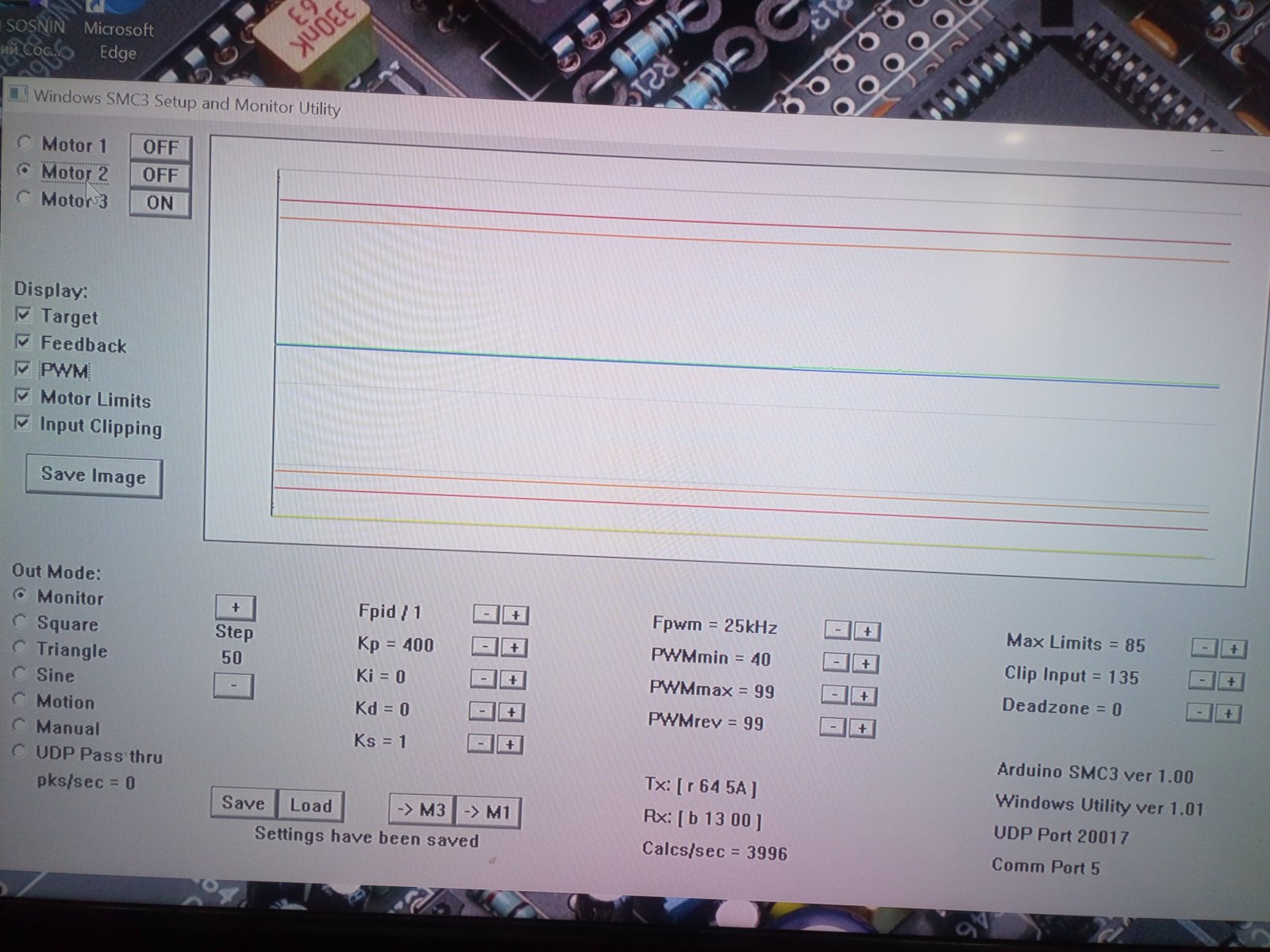Select the Motor 1 radio button
This screenshot has width=1270, height=952.
[25, 143]
